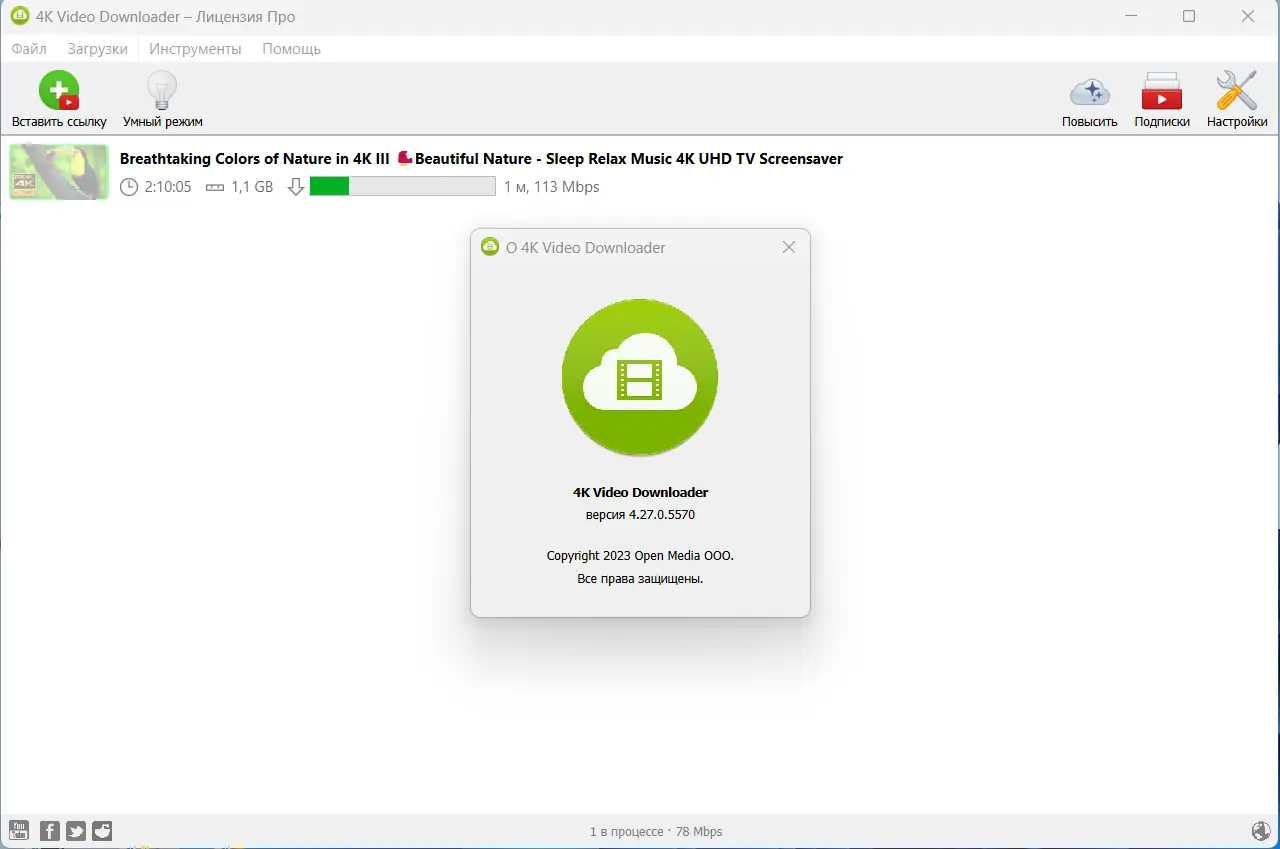Open the Загрузки menu
1280x849 pixels.
pyautogui.click(x=98, y=49)
